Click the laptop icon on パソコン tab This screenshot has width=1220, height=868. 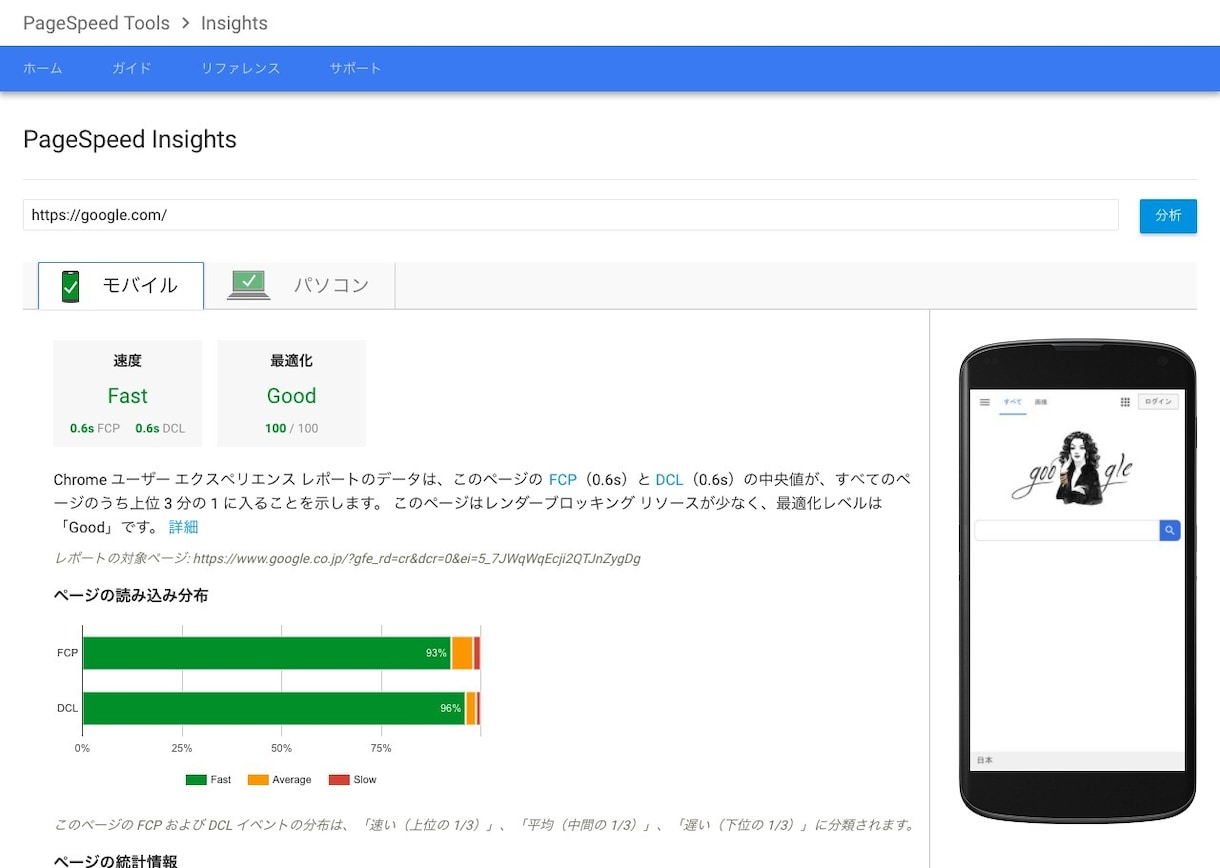click(249, 285)
